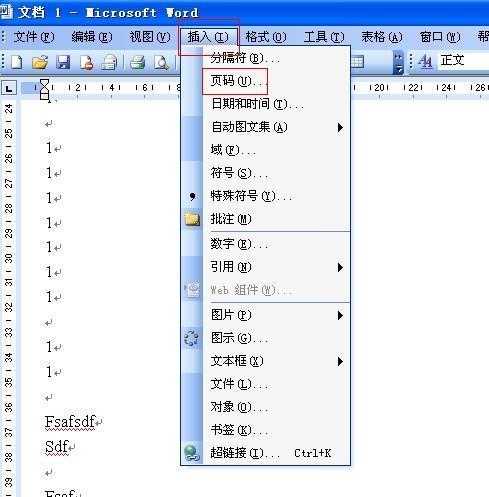Viewport: 489px width, 497px height.
Task: Open the 工具(T) menu
Action: click(x=324, y=37)
